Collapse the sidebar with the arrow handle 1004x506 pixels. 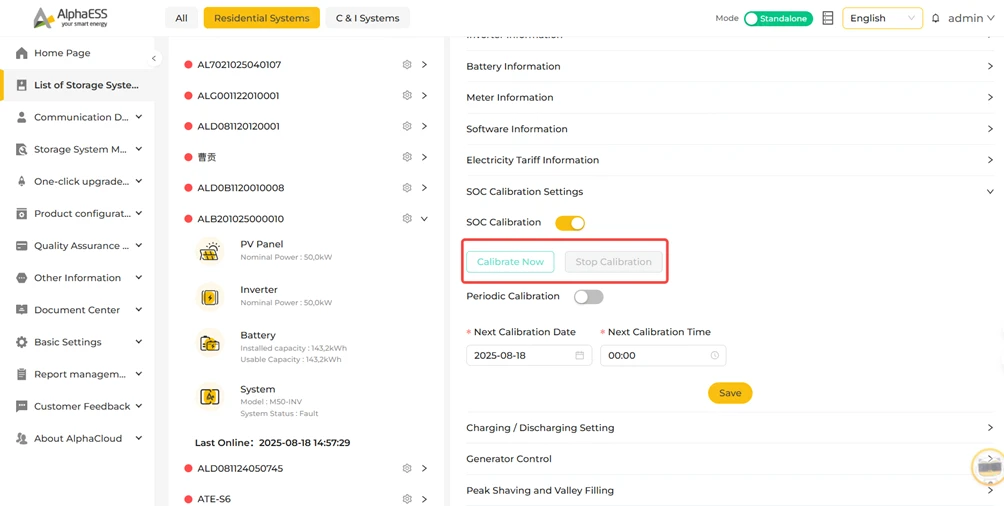click(154, 58)
